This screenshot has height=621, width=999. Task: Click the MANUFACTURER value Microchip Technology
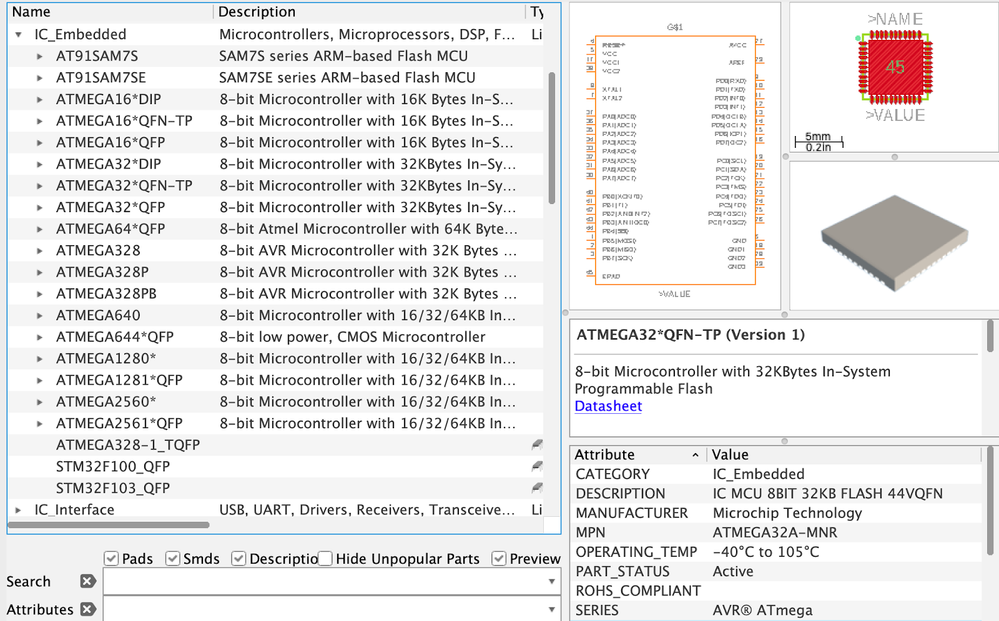[x=787, y=513]
